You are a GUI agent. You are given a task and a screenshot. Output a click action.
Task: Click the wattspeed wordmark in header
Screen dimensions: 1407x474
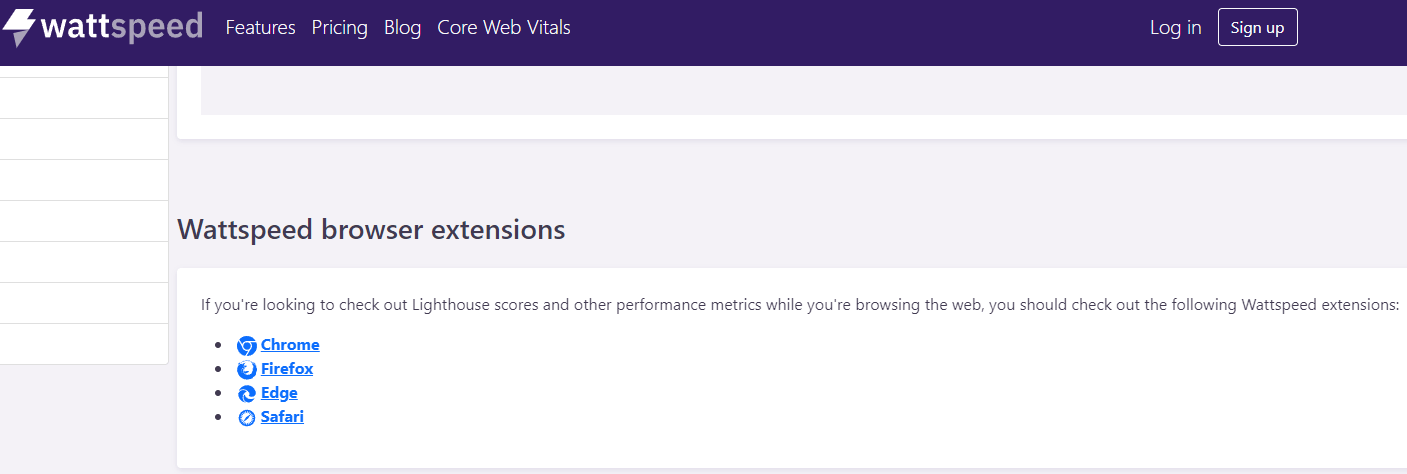click(x=121, y=26)
